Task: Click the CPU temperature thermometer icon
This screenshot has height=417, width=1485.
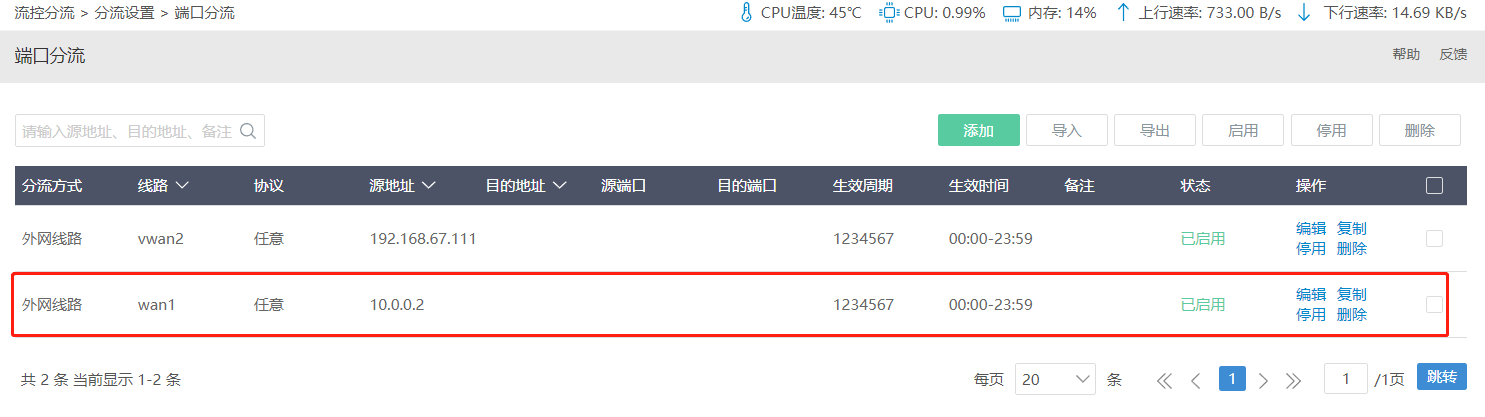Action: point(745,13)
